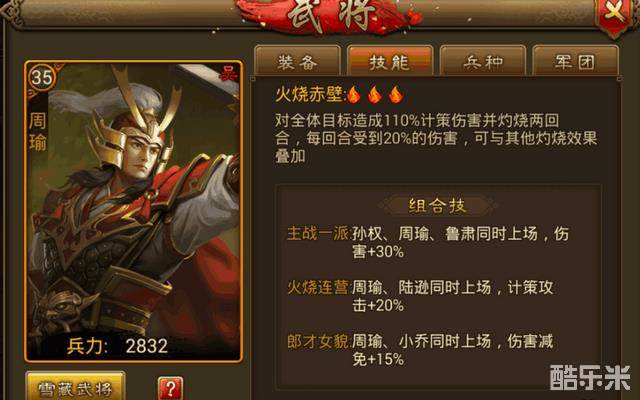Viewport: 640px width, 400px height.
Task: Select the 兵种 troop type tab
Action: pyautogui.click(x=483, y=61)
